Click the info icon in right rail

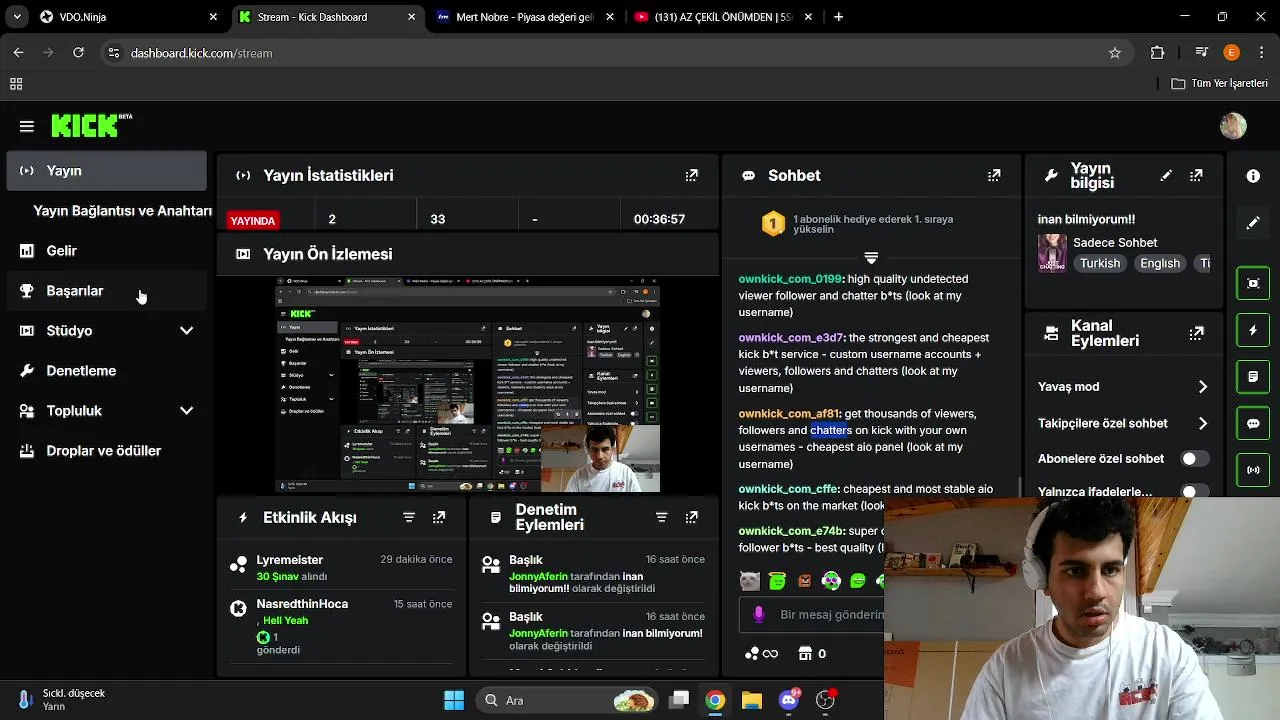click(1253, 176)
